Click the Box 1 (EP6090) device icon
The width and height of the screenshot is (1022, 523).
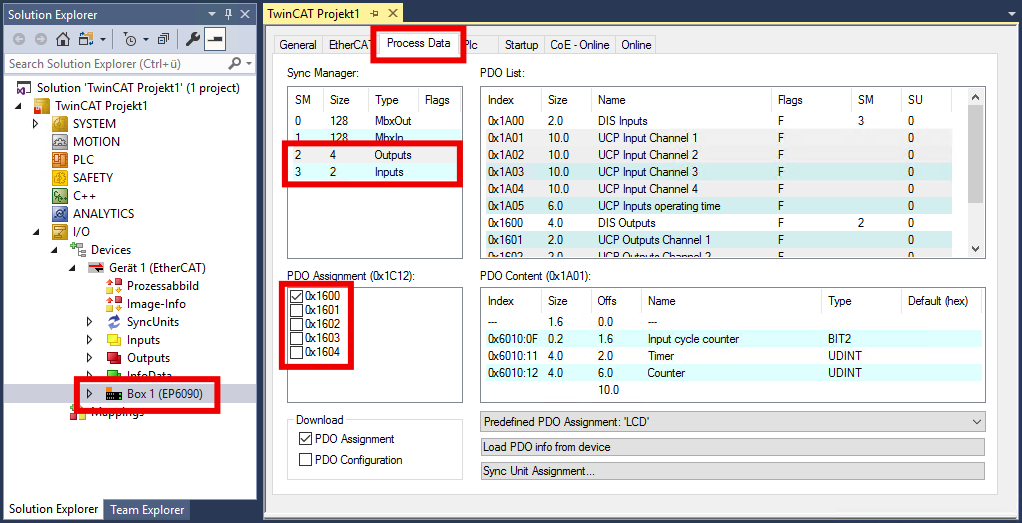[114, 395]
